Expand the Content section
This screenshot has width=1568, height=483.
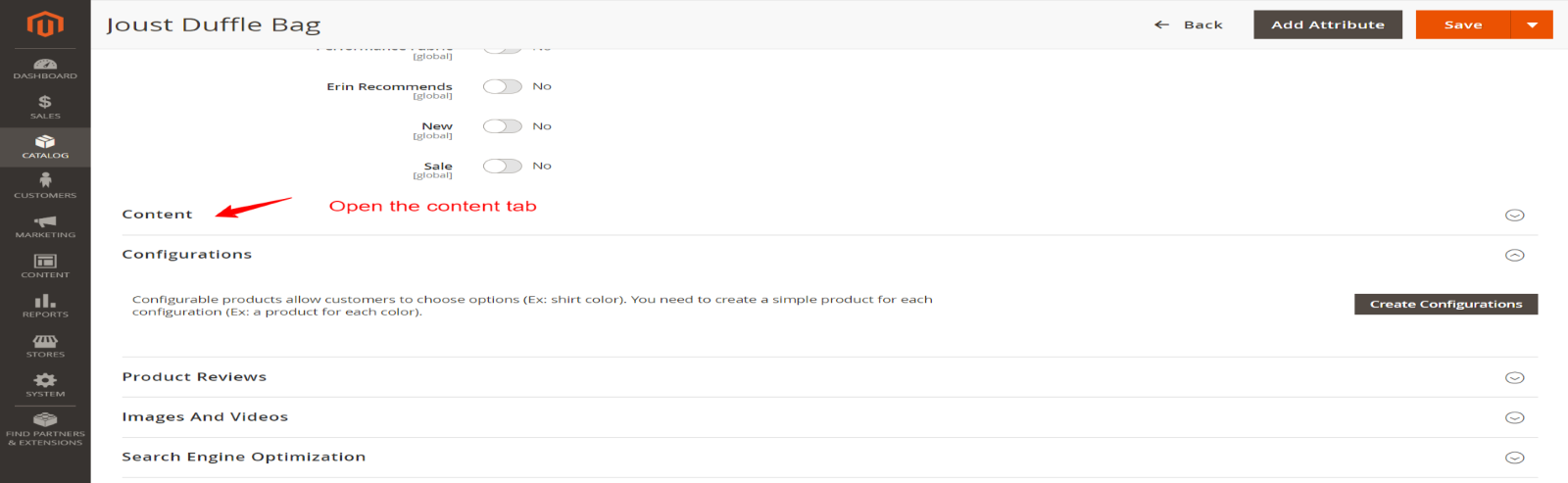point(158,215)
